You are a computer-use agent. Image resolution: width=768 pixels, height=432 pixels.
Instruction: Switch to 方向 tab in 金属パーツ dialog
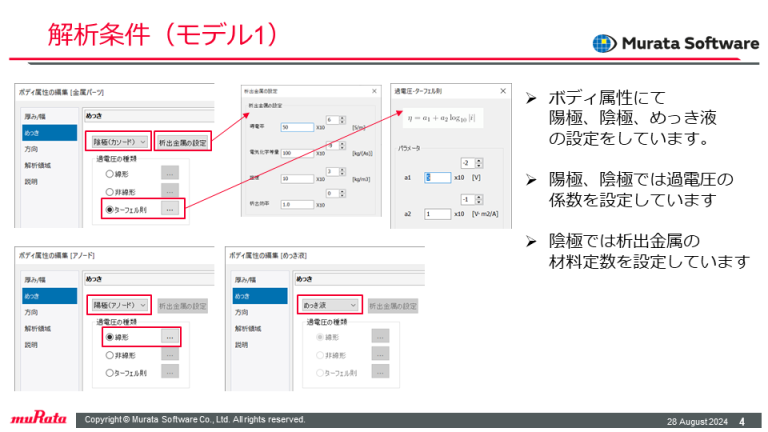click(32, 149)
